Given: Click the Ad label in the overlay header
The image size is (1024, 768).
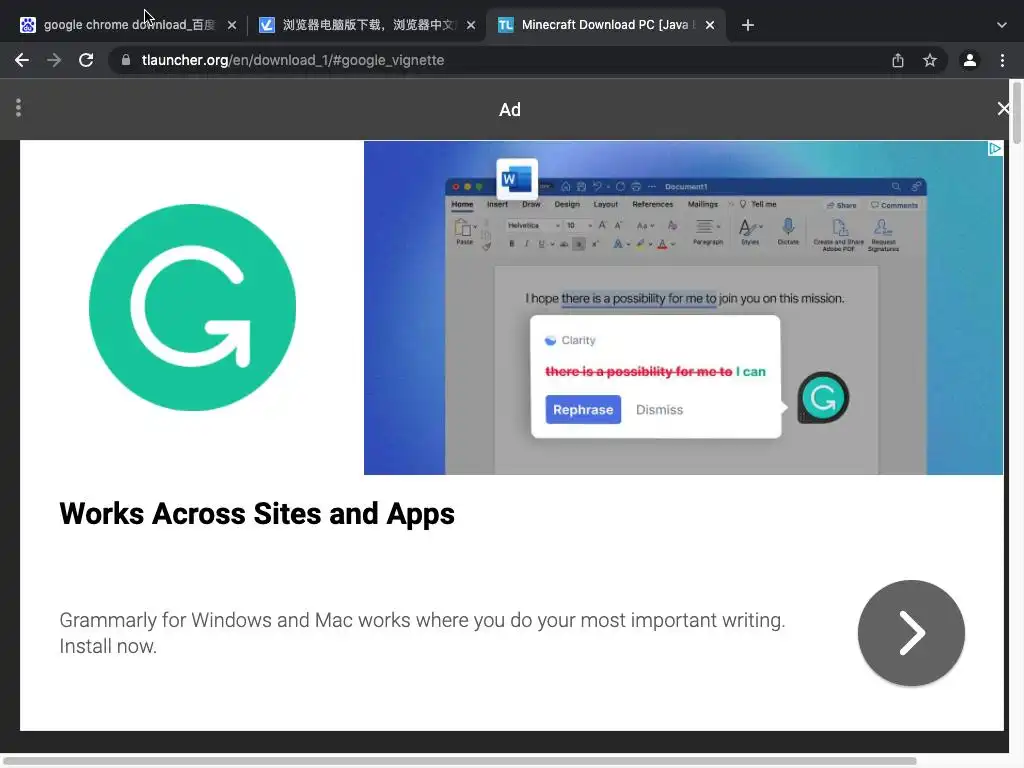Looking at the screenshot, I should pyautogui.click(x=510, y=109).
